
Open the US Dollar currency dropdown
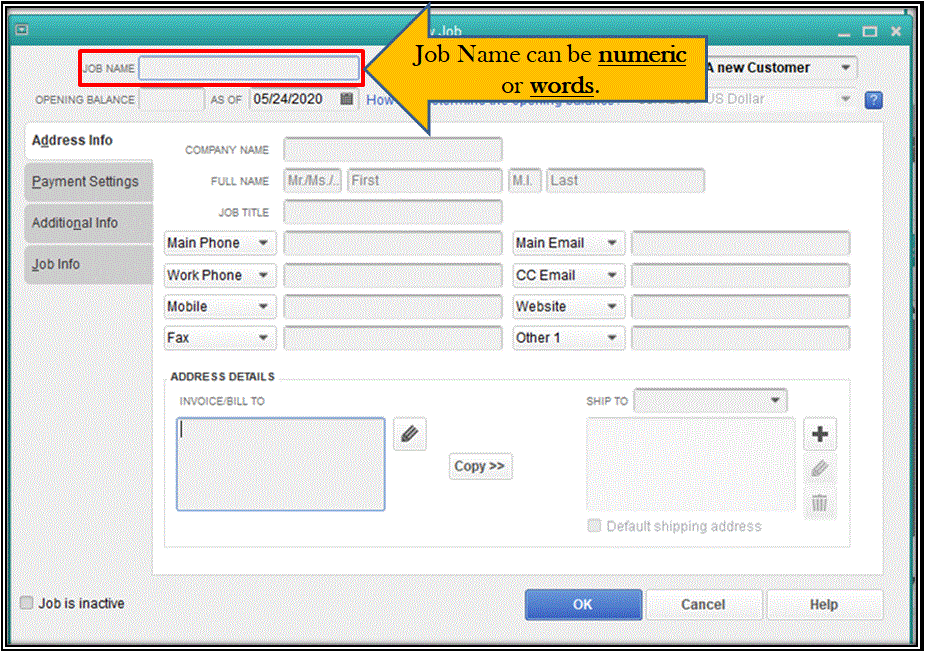point(846,99)
